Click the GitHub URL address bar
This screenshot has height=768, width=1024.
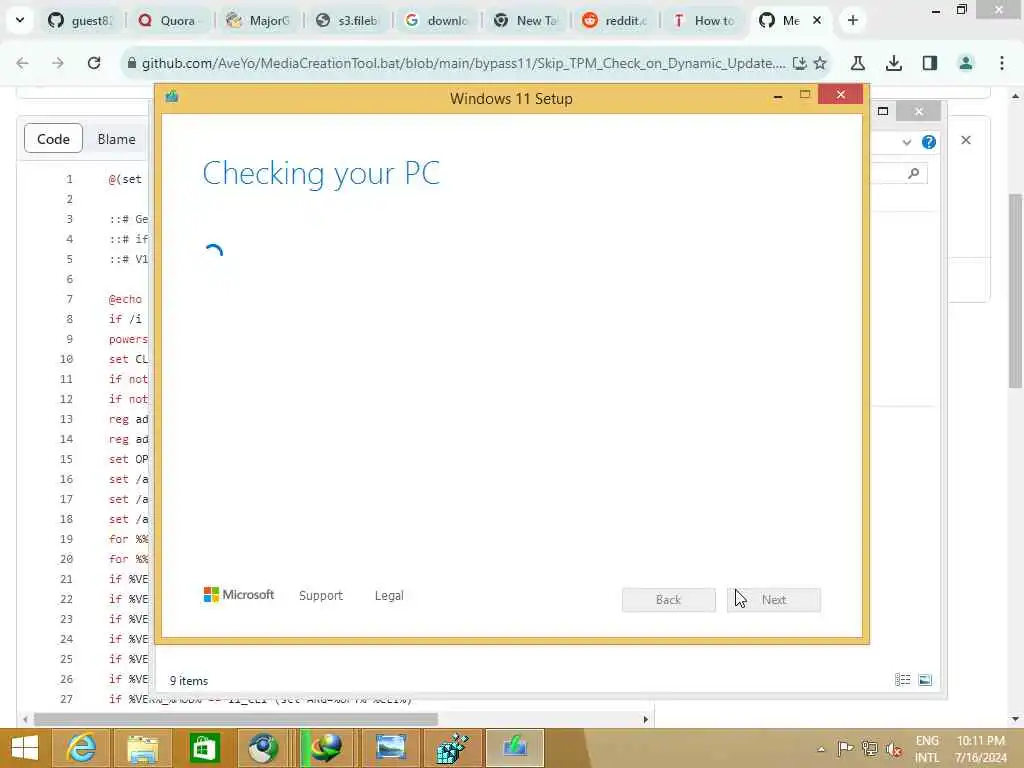pos(463,63)
